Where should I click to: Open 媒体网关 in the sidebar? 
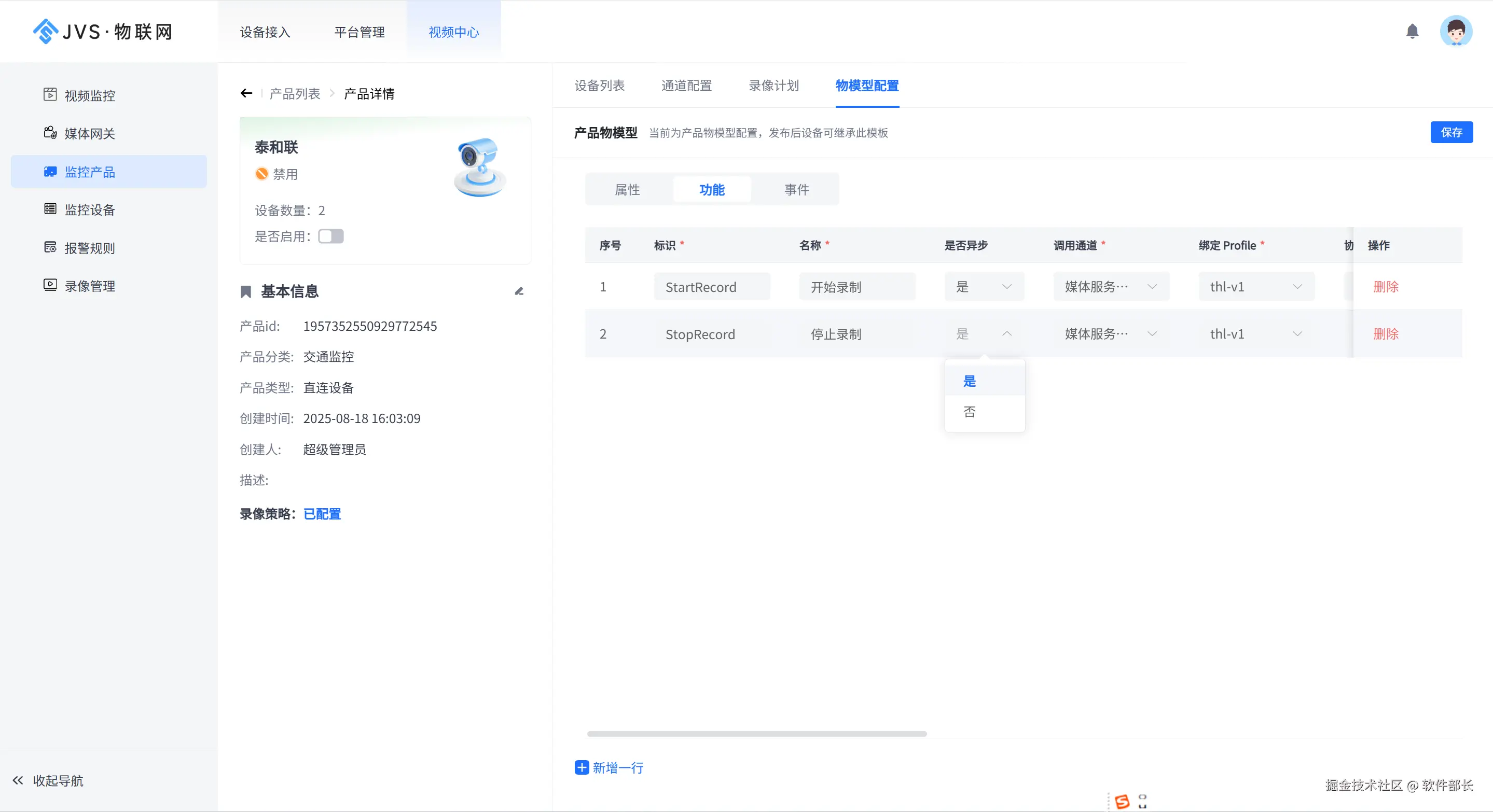(89, 134)
